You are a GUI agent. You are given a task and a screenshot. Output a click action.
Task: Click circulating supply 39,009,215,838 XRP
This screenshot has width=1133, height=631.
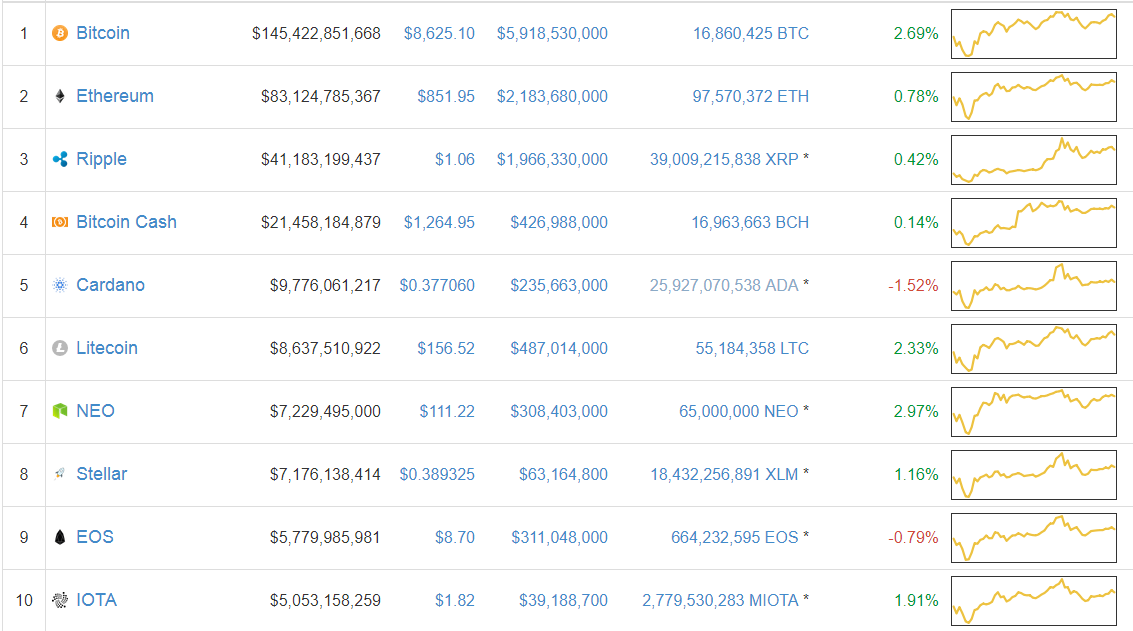[x=724, y=159]
